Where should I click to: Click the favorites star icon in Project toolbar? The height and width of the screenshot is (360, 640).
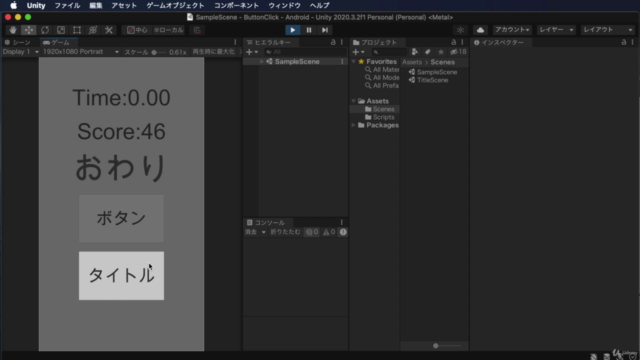coord(440,52)
